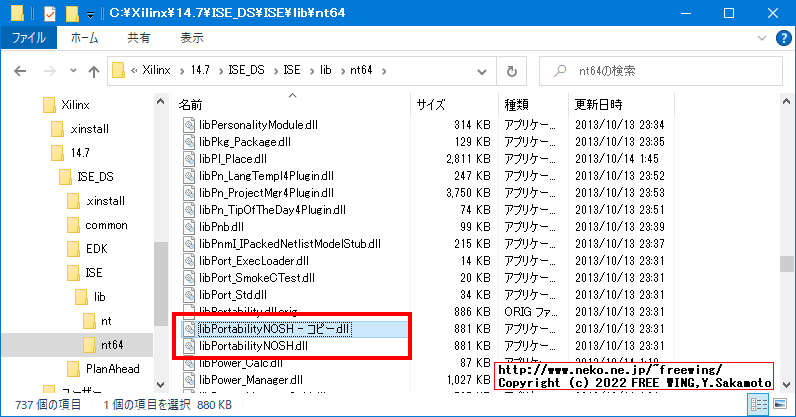Viewport: 796px width, 417px height.
Task: Open recent locations dropdown arrow
Action: point(73,71)
